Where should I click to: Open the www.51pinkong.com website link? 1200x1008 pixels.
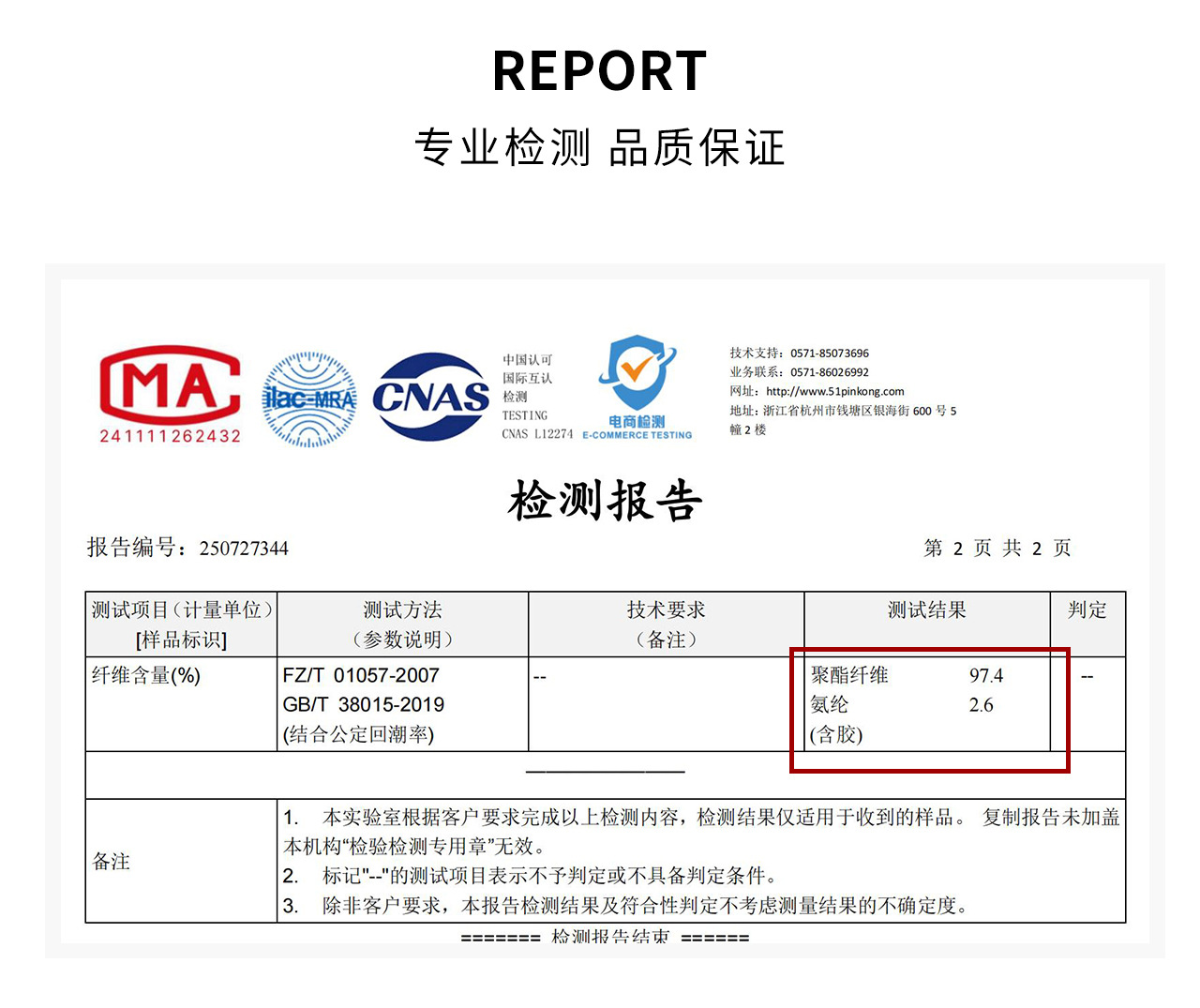(x=834, y=392)
